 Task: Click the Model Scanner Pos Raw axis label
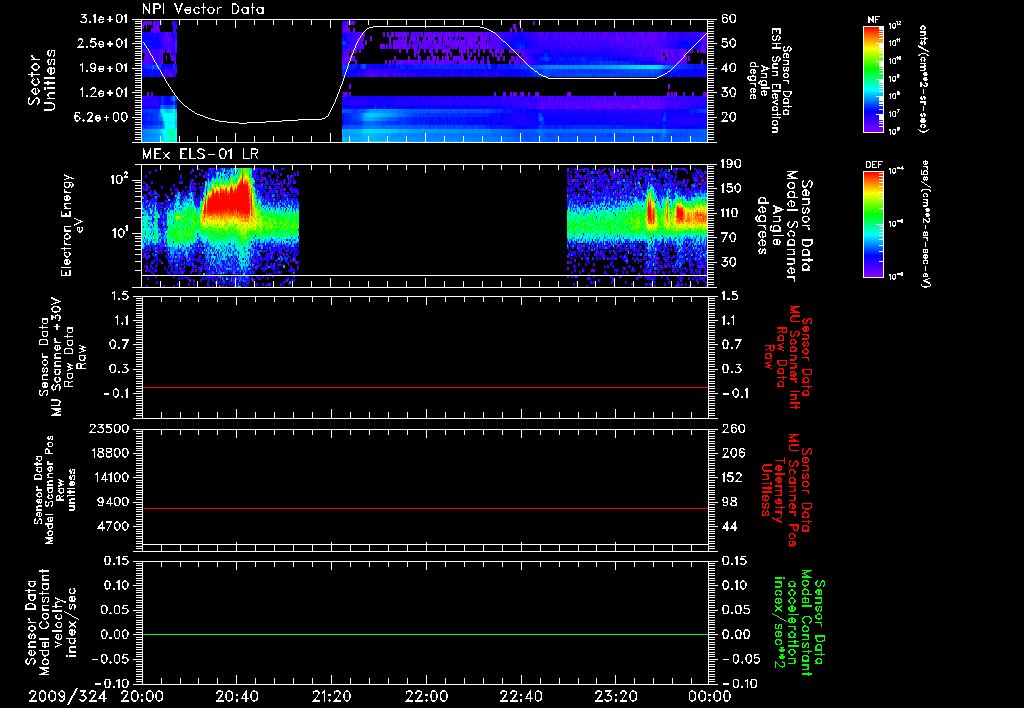click(x=56, y=490)
